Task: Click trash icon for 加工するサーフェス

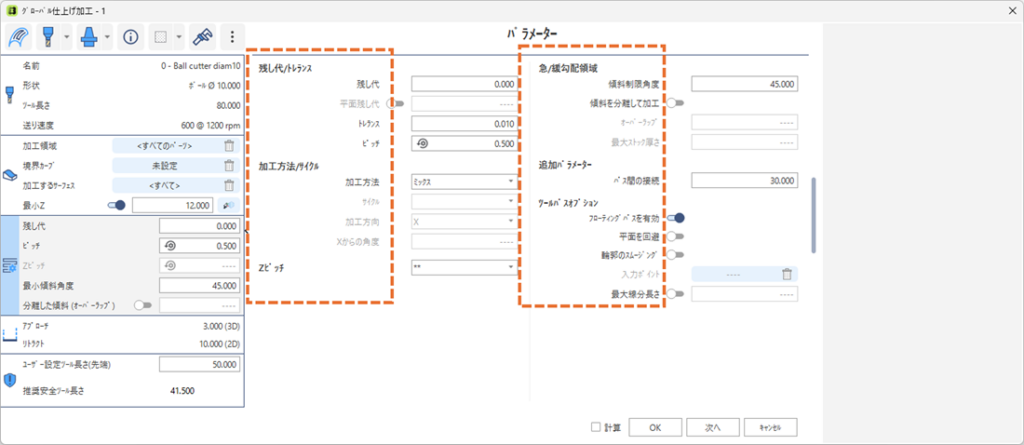Action: tap(228, 185)
